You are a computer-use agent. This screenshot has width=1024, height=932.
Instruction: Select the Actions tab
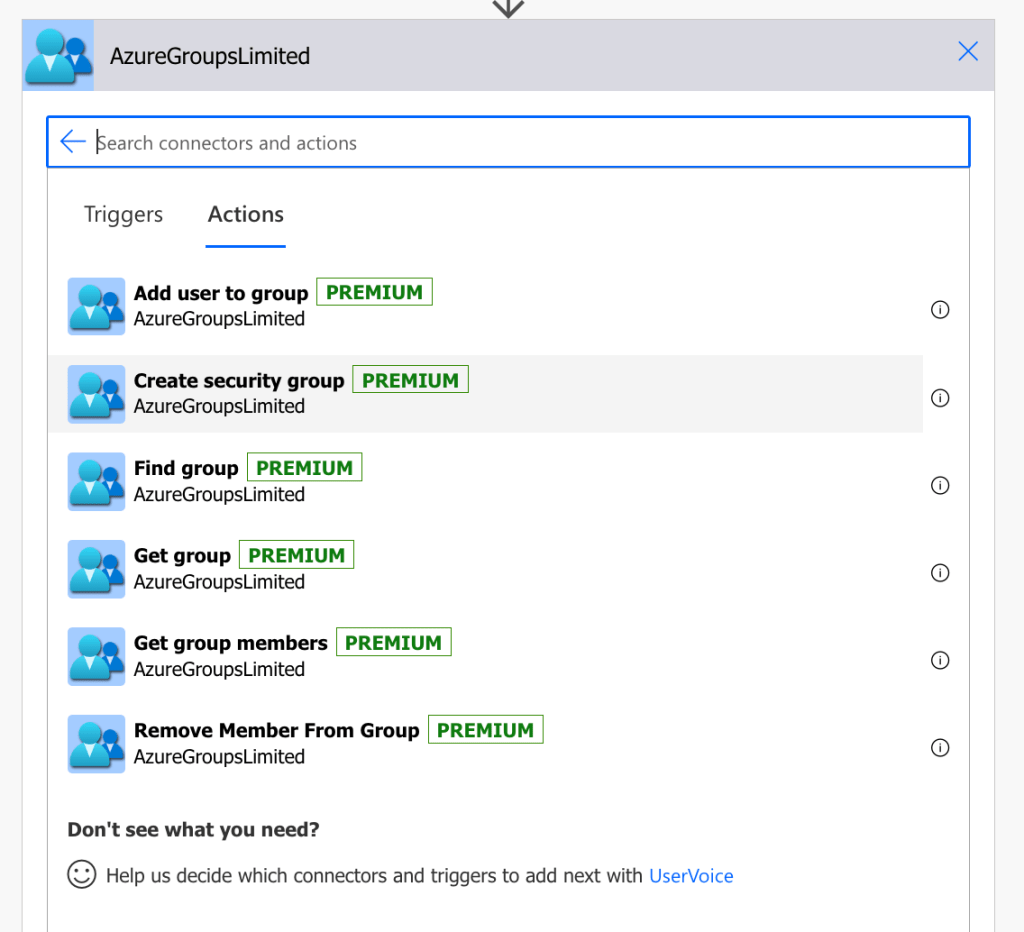[245, 215]
